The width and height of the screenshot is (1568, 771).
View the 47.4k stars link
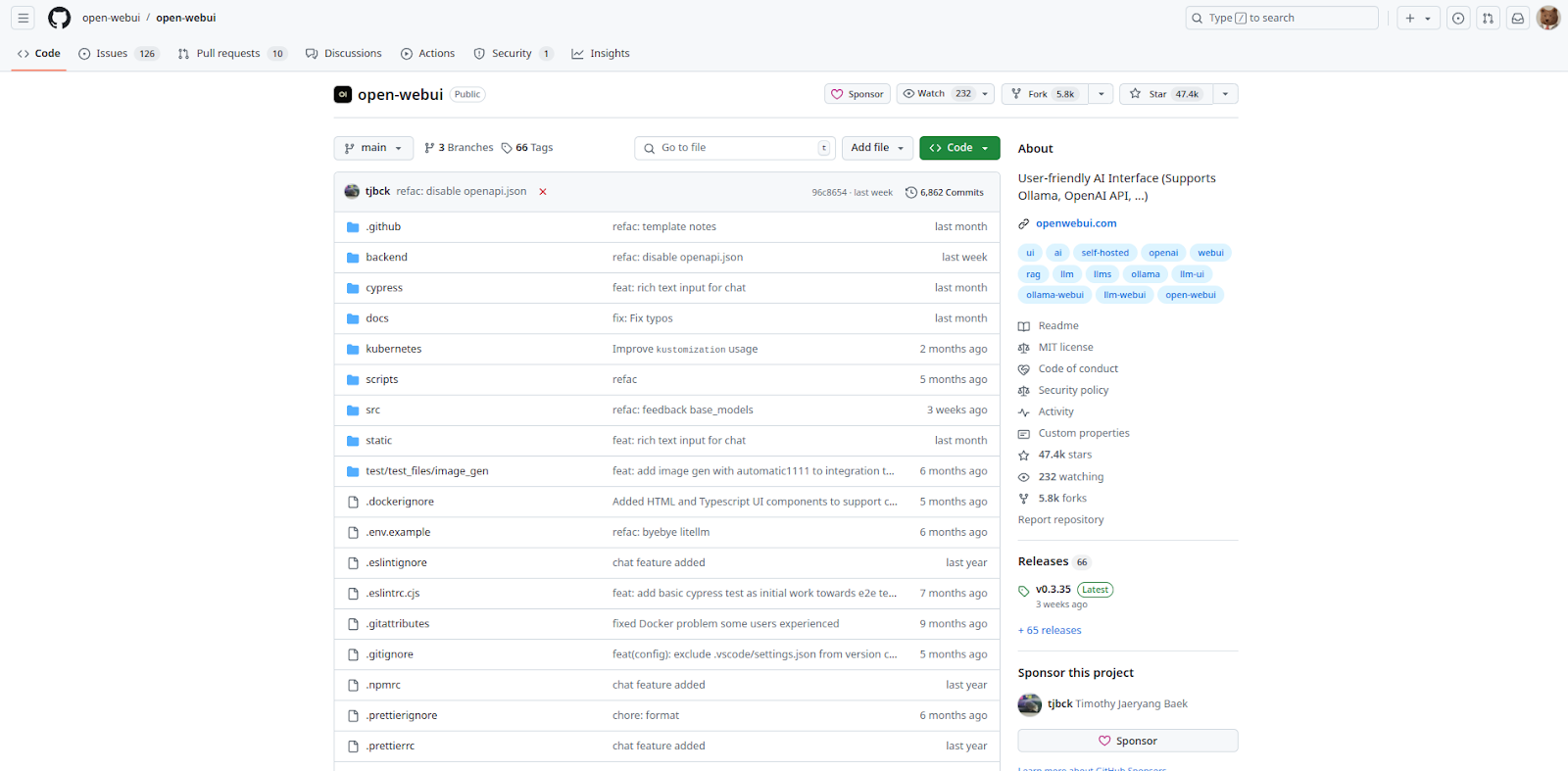coord(1064,455)
